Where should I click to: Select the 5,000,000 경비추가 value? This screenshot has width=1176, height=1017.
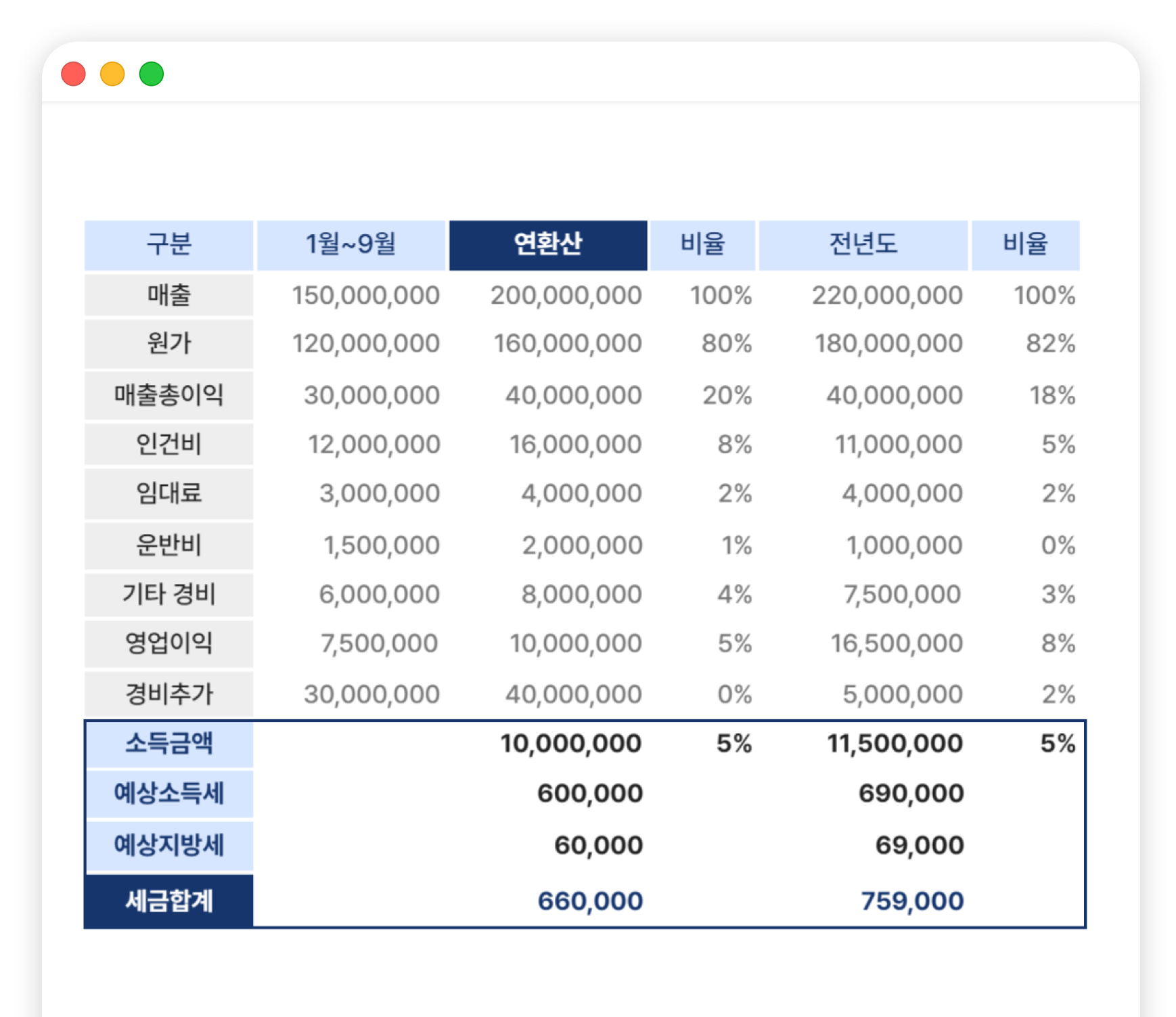[903, 695]
